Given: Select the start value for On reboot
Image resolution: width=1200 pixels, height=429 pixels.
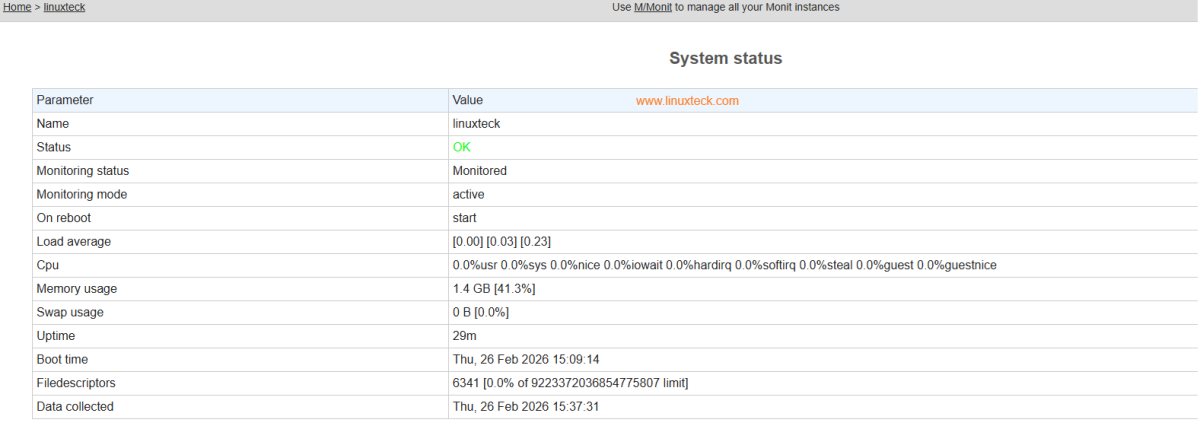Looking at the screenshot, I should pyautogui.click(x=465, y=218).
